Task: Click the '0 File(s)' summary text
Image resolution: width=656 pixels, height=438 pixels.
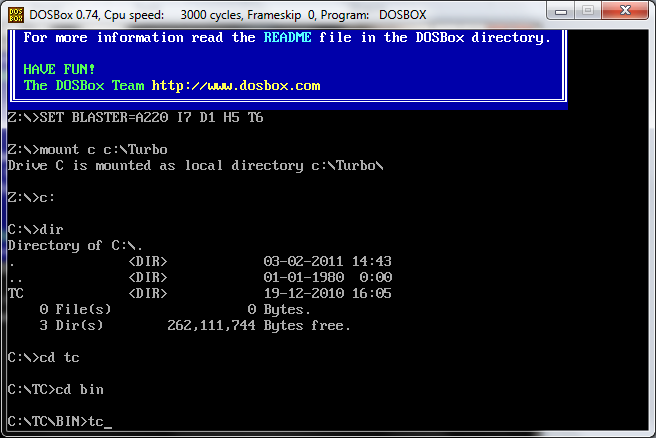Action: pos(75,310)
